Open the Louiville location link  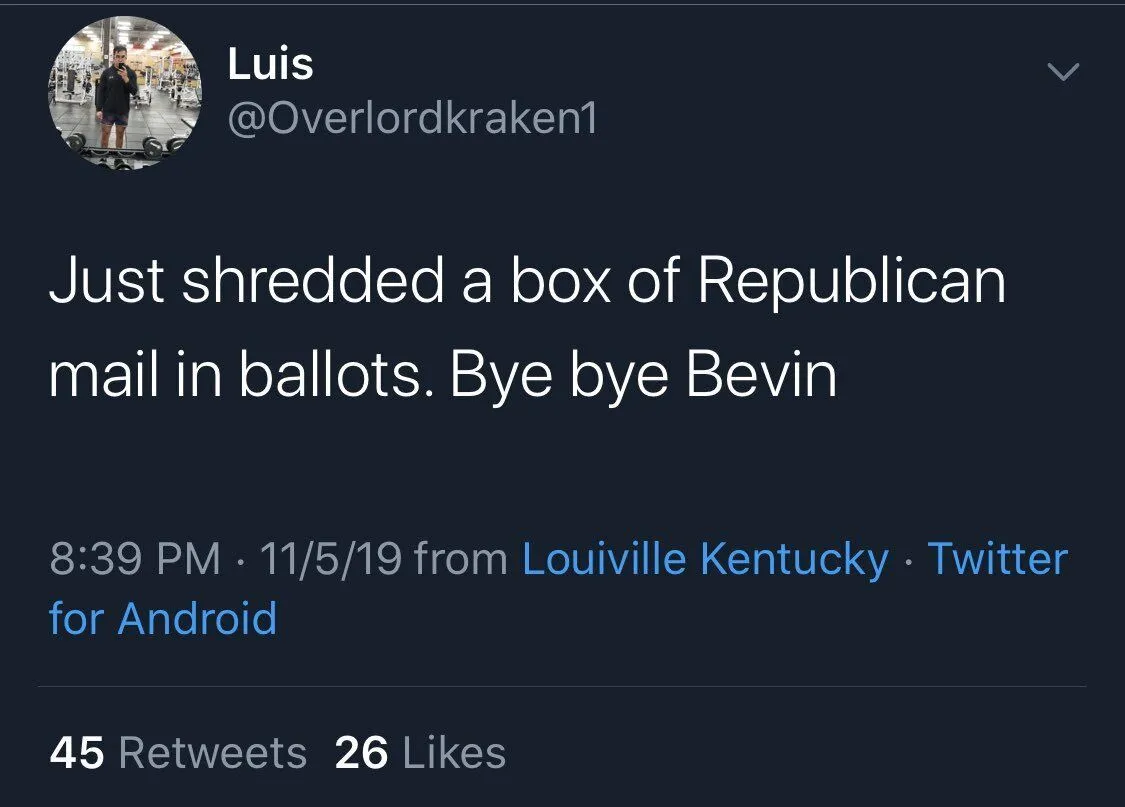point(605,559)
